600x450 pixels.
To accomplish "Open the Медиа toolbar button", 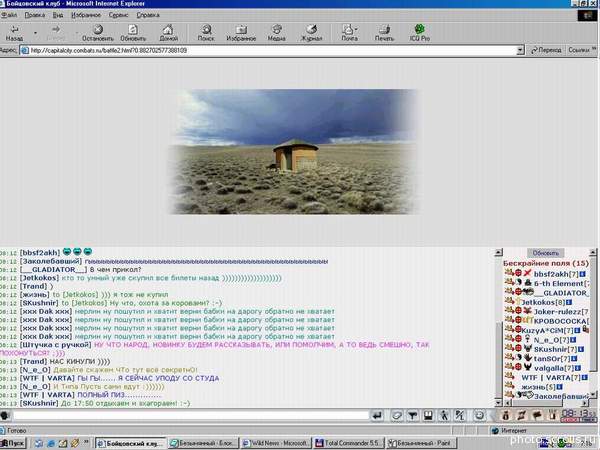I will (x=276, y=33).
